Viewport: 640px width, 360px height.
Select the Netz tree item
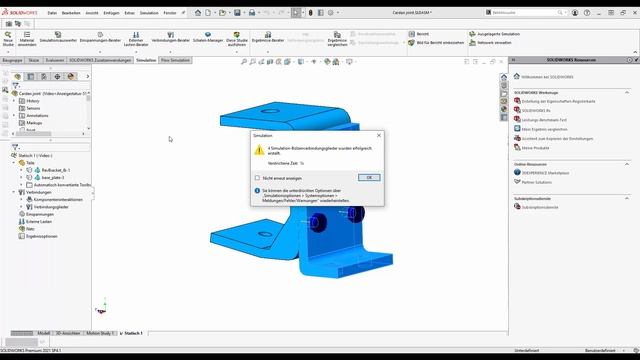(x=30, y=229)
